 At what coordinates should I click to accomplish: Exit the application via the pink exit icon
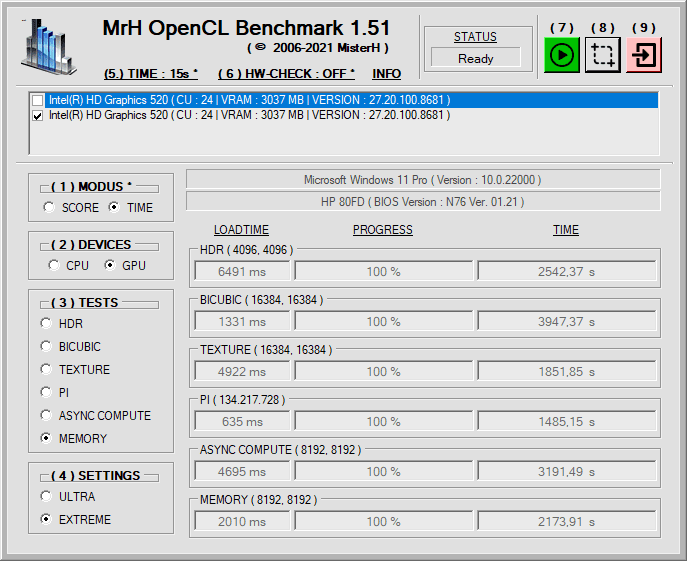point(644,55)
